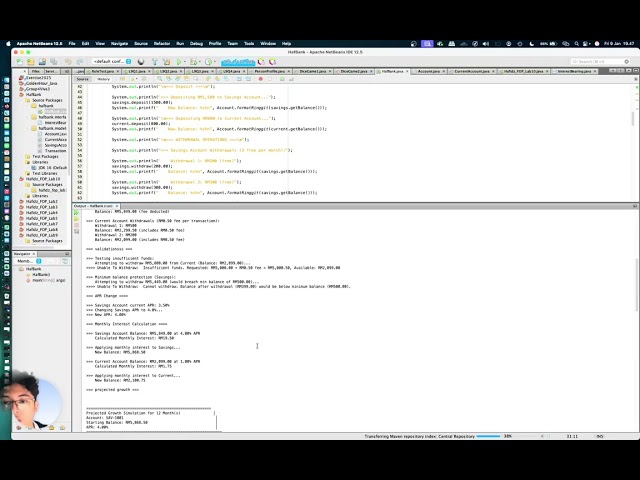This screenshot has height=480, width=640.
Task: Switch to the Account.java editor tab
Action: click(428, 71)
